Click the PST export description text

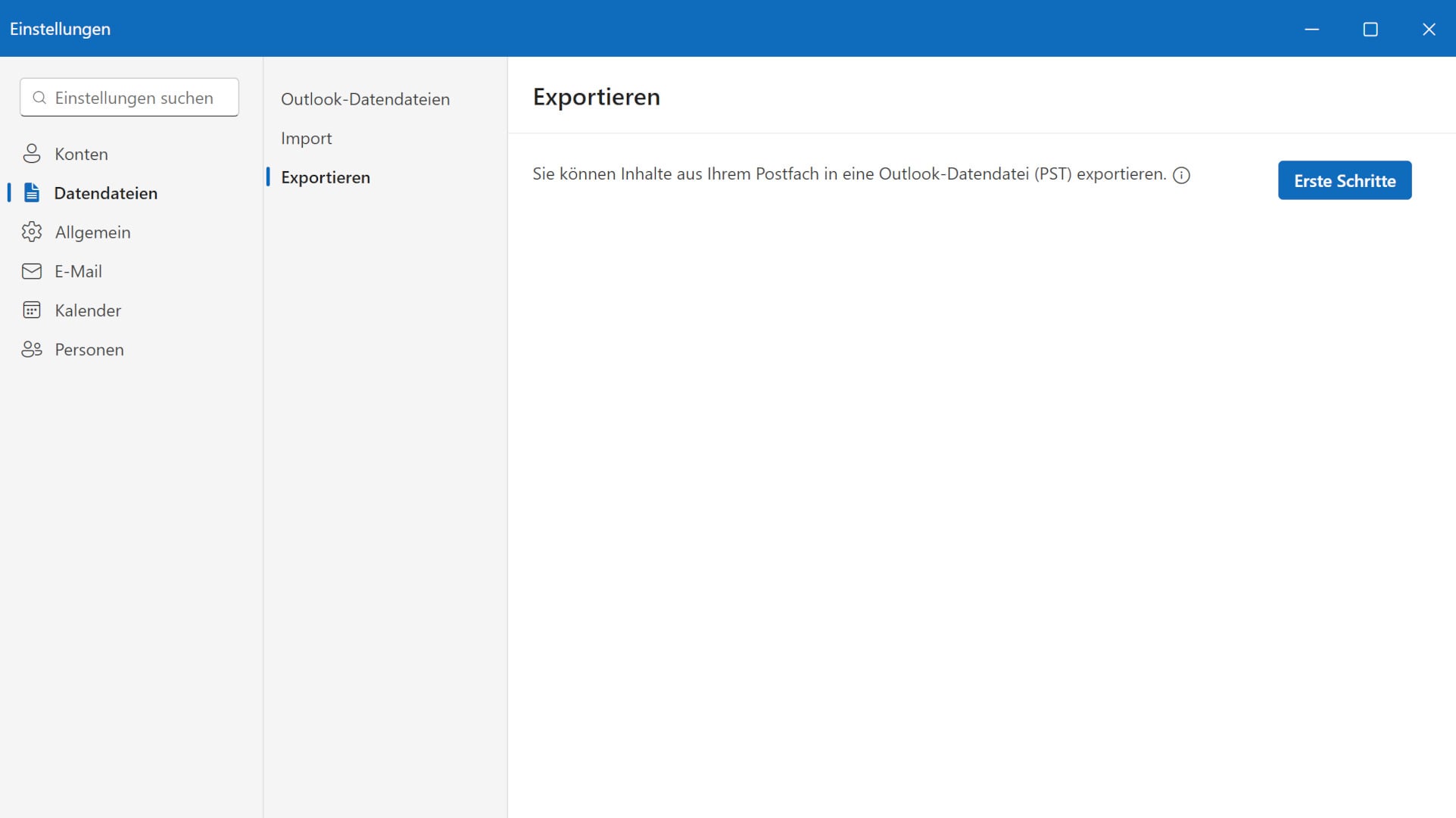[x=849, y=174]
